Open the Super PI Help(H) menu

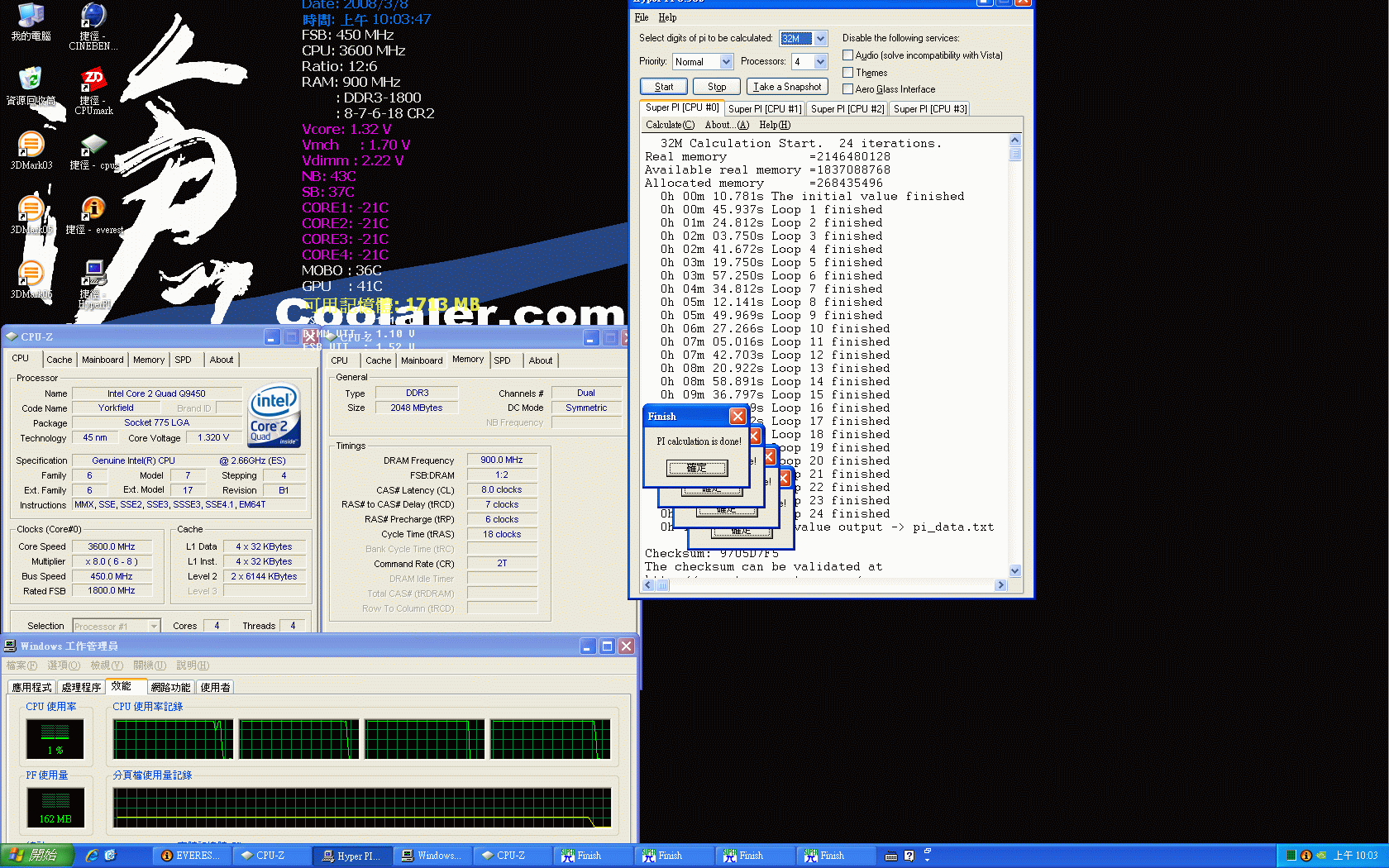coord(775,125)
